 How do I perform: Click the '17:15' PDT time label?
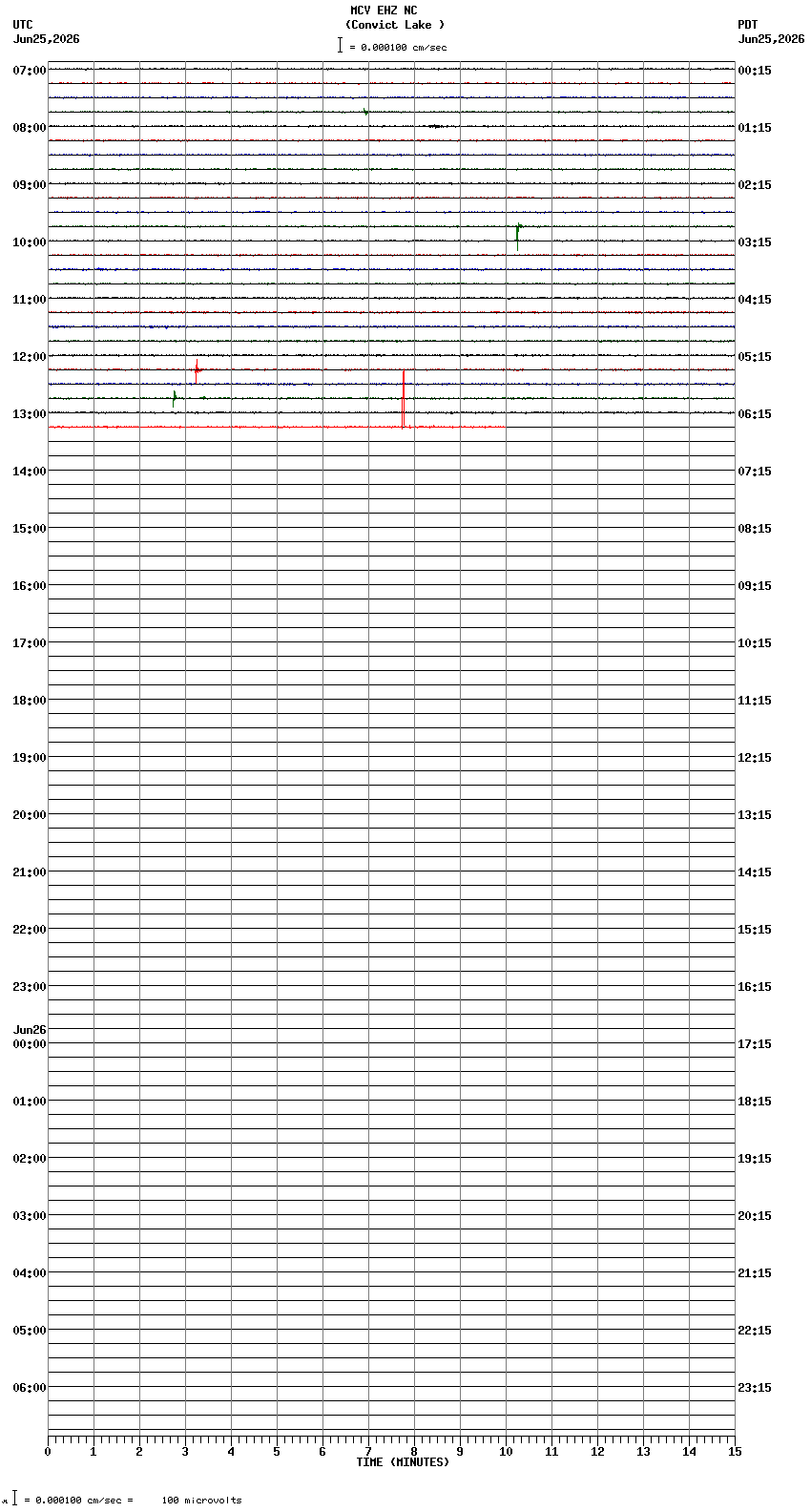point(755,1044)
